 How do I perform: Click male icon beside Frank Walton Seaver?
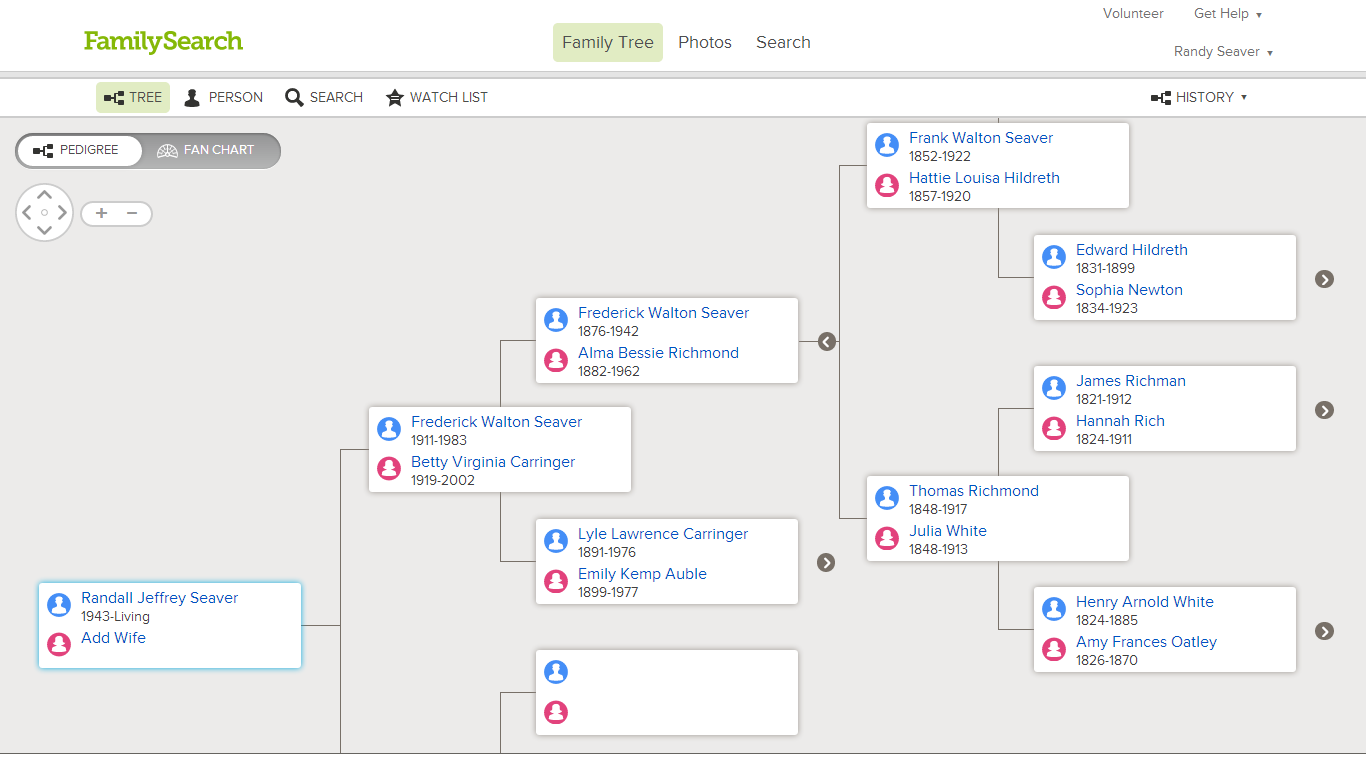pyautogui.click(x=887, y=145)
